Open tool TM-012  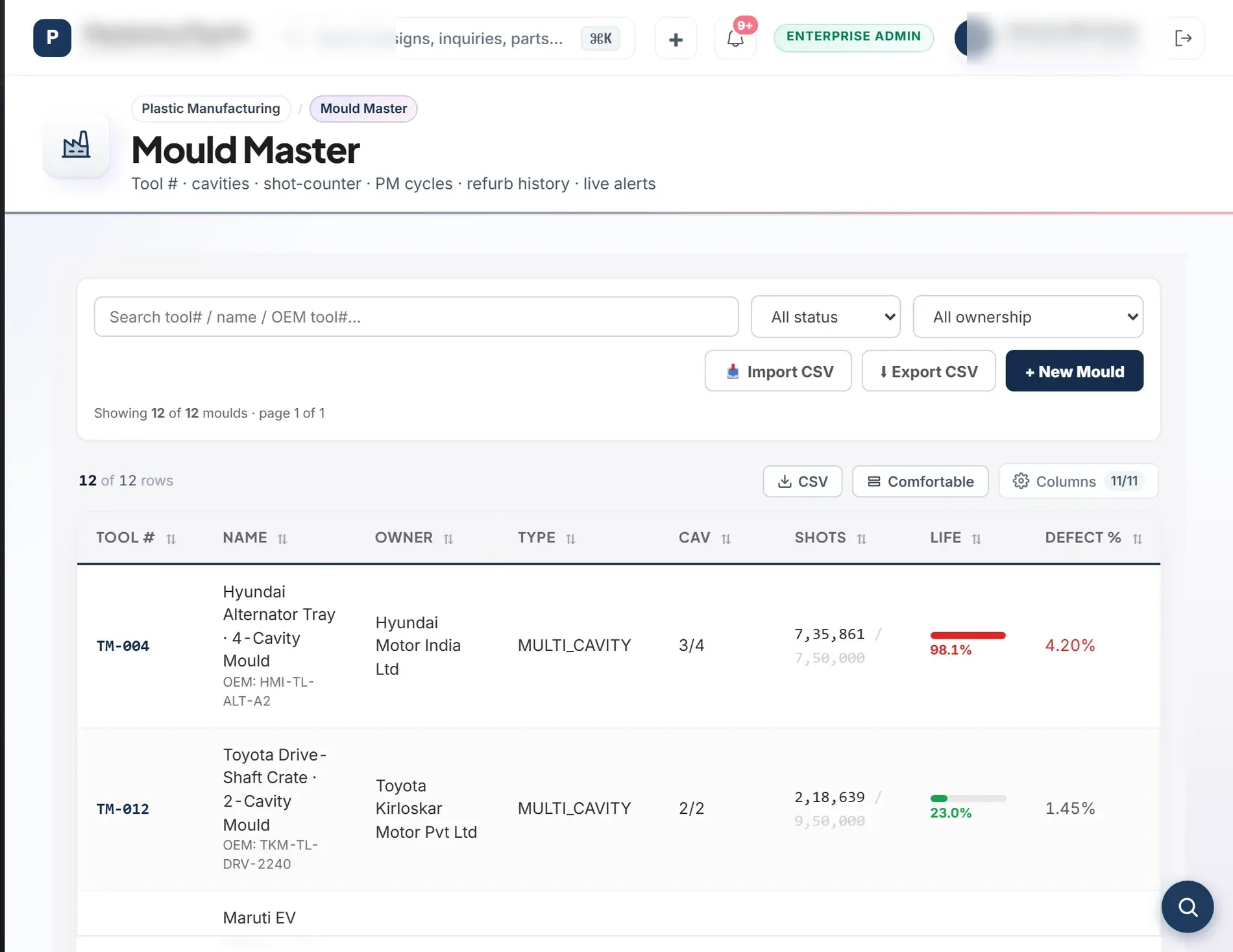[123, 809]
